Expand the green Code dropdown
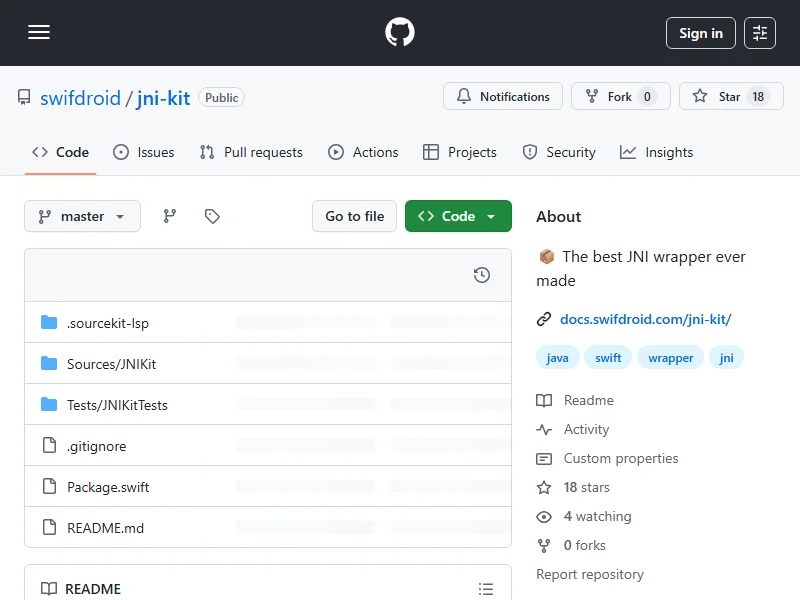Image resolution: width=800 pixels, height=600 pixels. pos(458,216)
